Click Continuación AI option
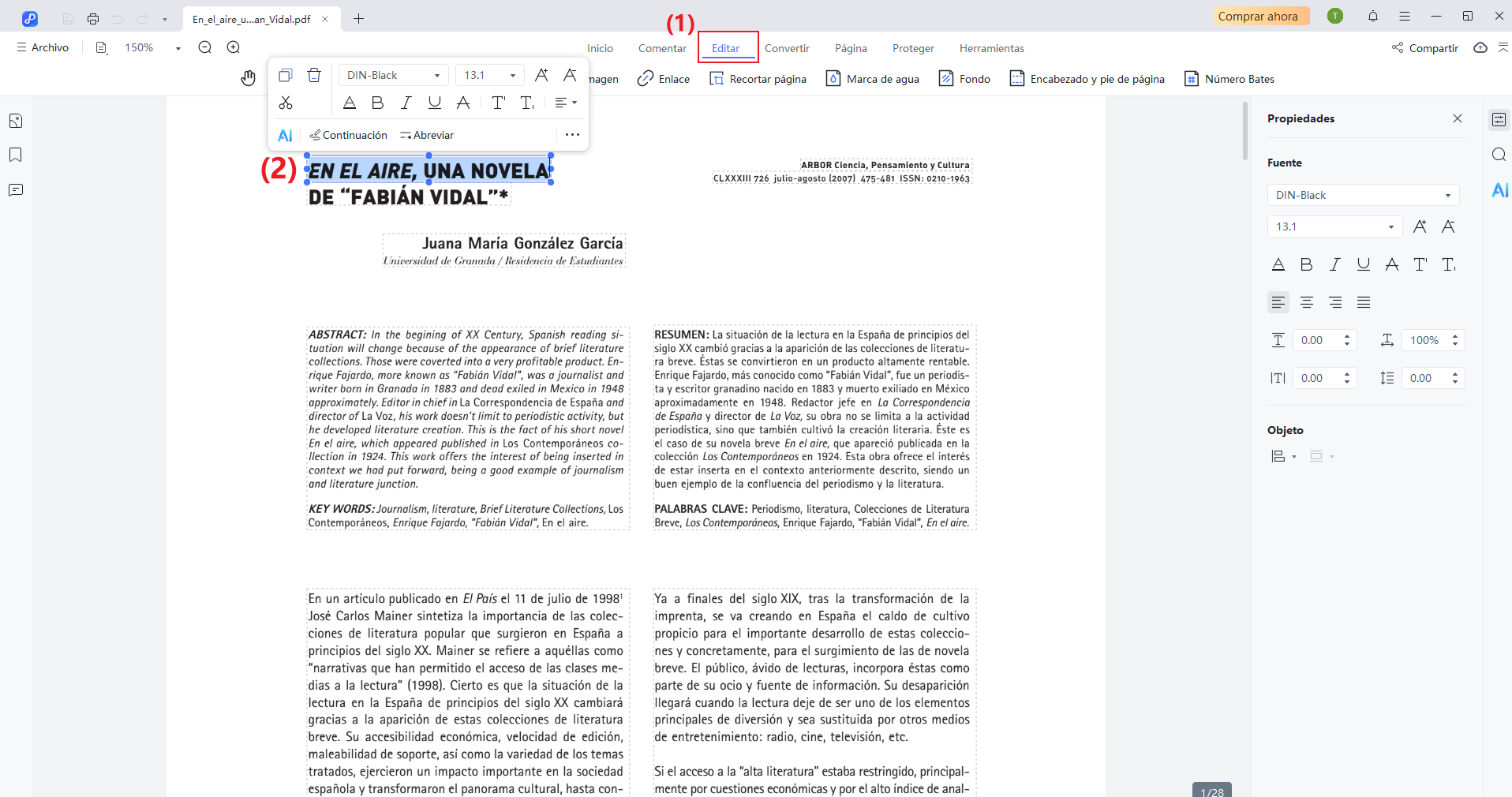The height and width of the screenshot is (797, 1512). click(x=348, y=135)
